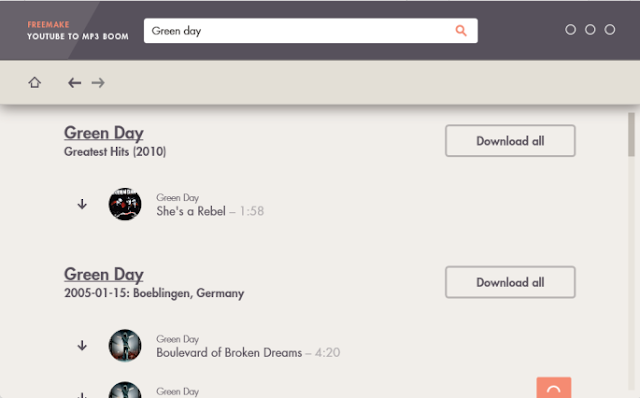Open Green Day link above Boeblingen concert
Screen dimensions: 640x398
104,274
